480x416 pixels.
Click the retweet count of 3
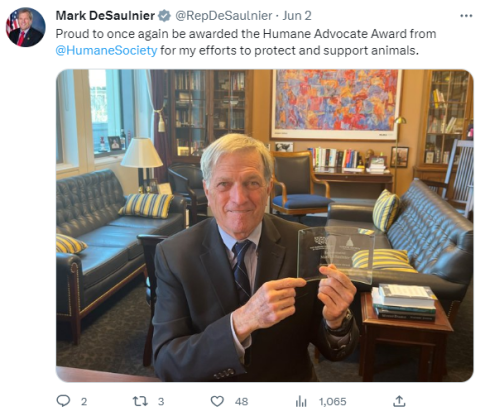[x=161, y=401]
